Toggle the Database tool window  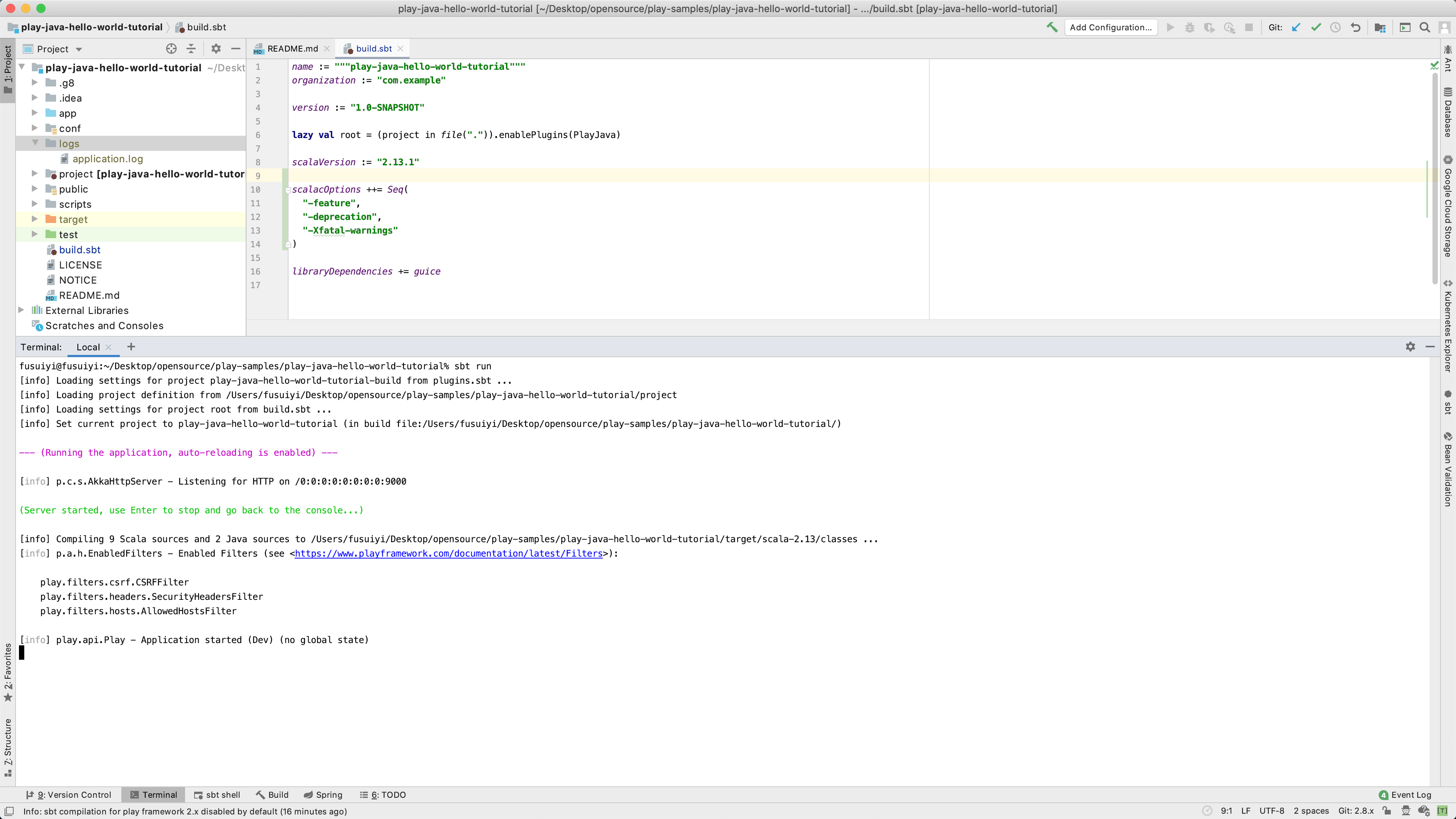[1448, 113]
